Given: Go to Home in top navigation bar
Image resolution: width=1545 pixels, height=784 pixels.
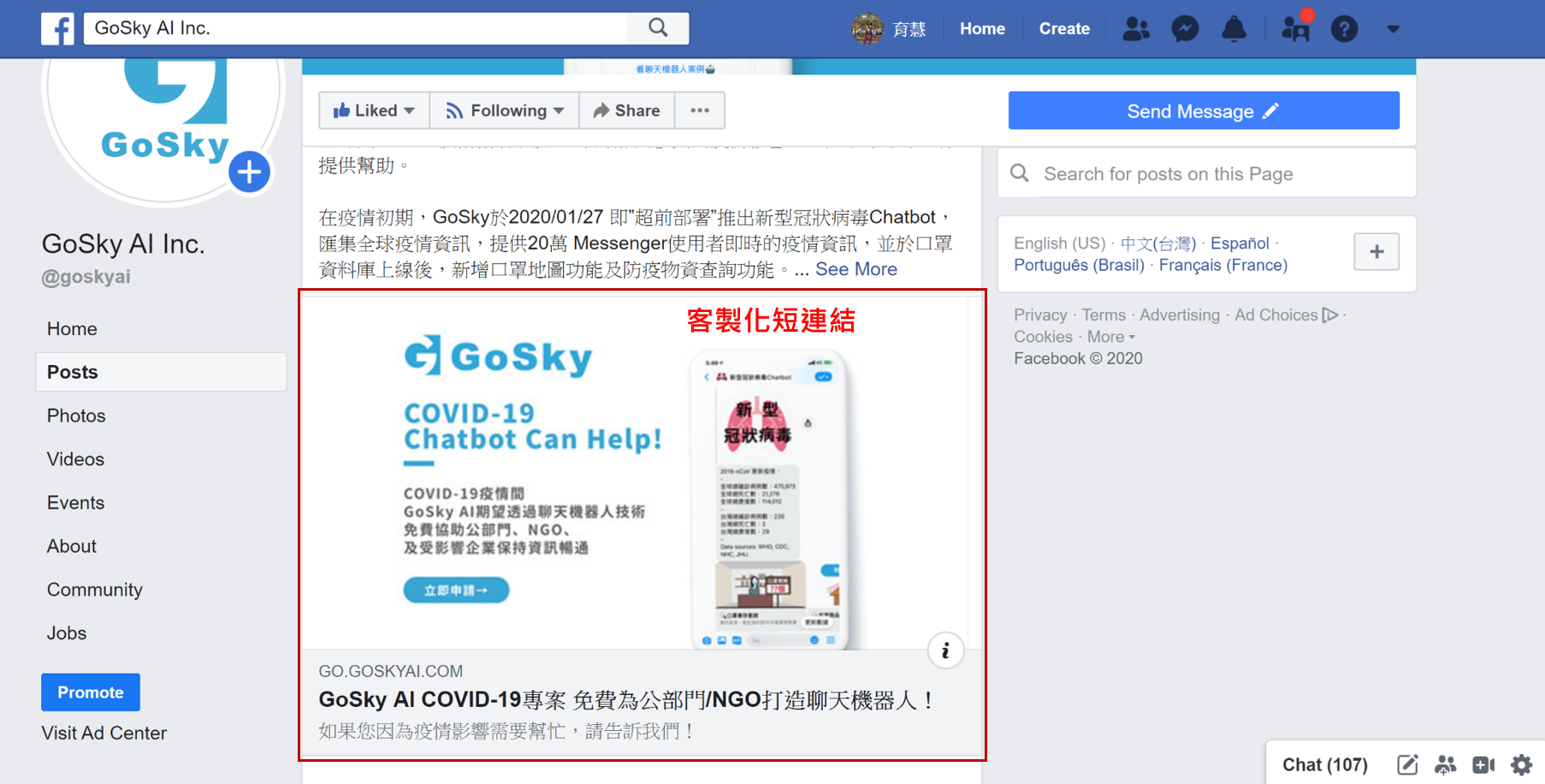Looking at the screenshot, I should click(x=982, y=29).
